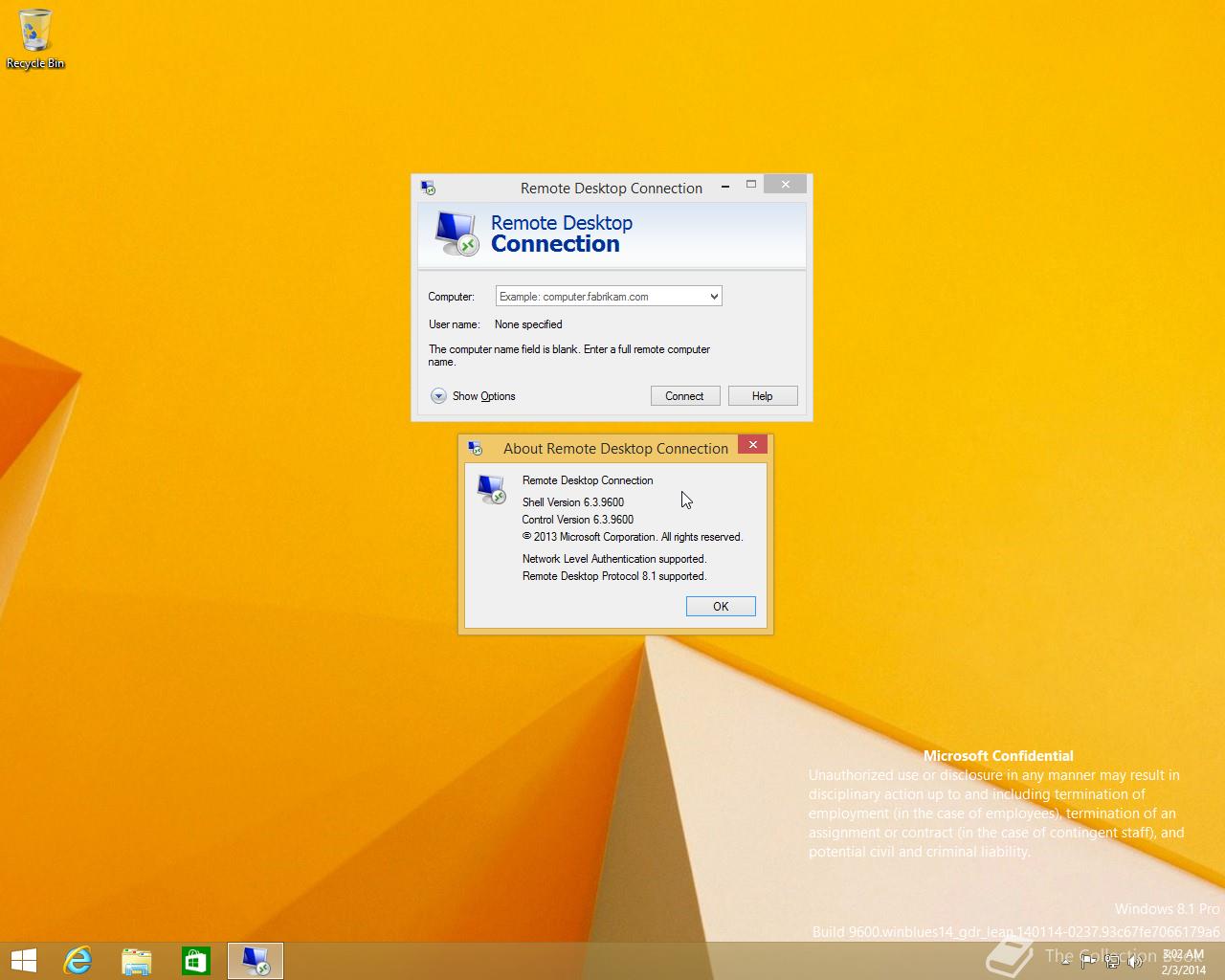Confirm the About dialog with OK
This screenshot has height=980, width=1225.
[721, 607]
